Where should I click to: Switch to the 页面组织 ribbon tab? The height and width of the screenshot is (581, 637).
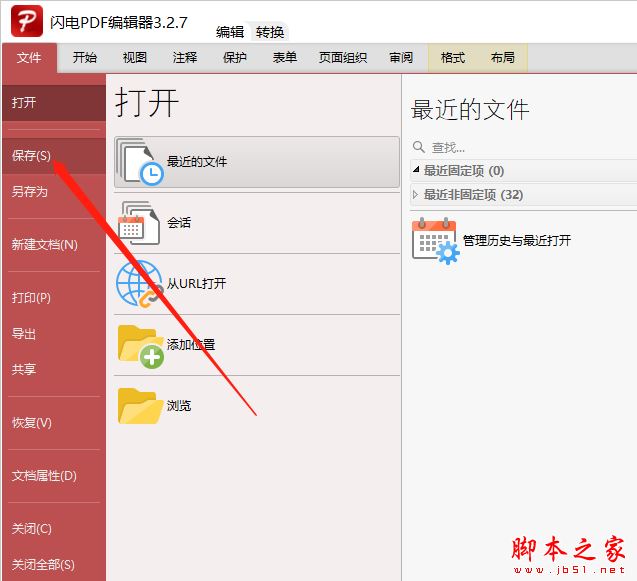[343, 58]
